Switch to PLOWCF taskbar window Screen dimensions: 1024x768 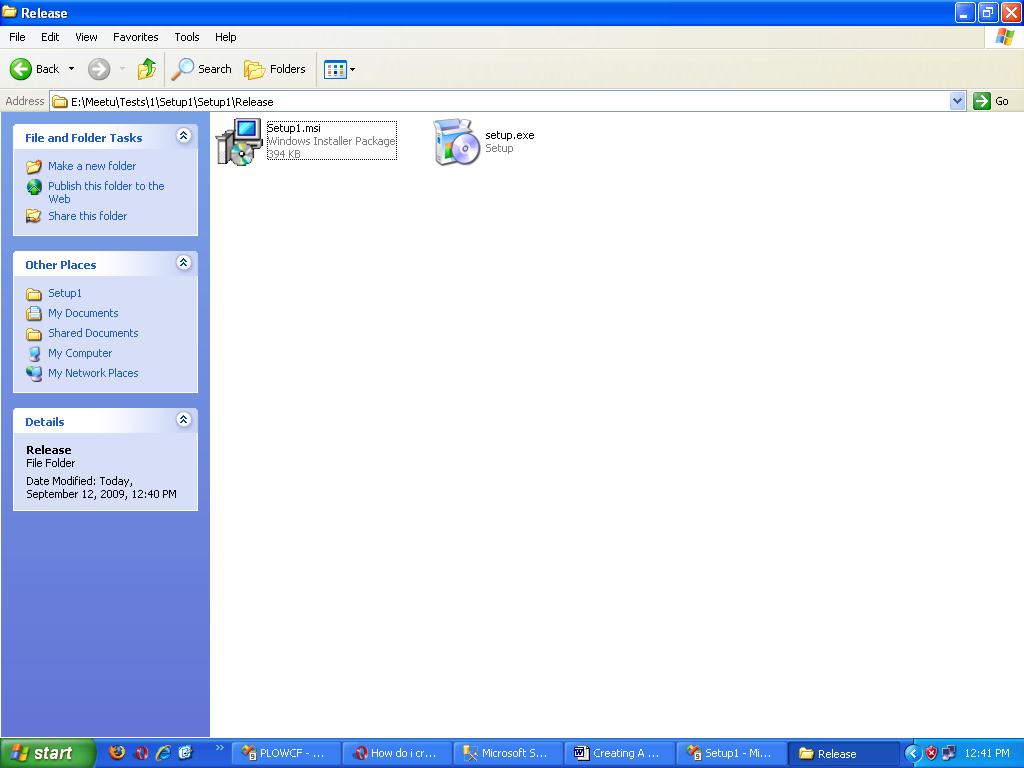click(287, 754)
